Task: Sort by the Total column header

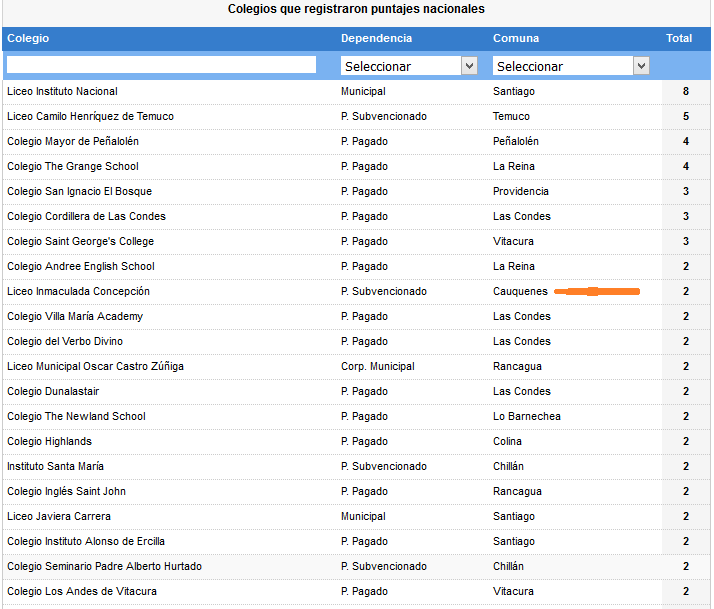Action: click(678, 38)
